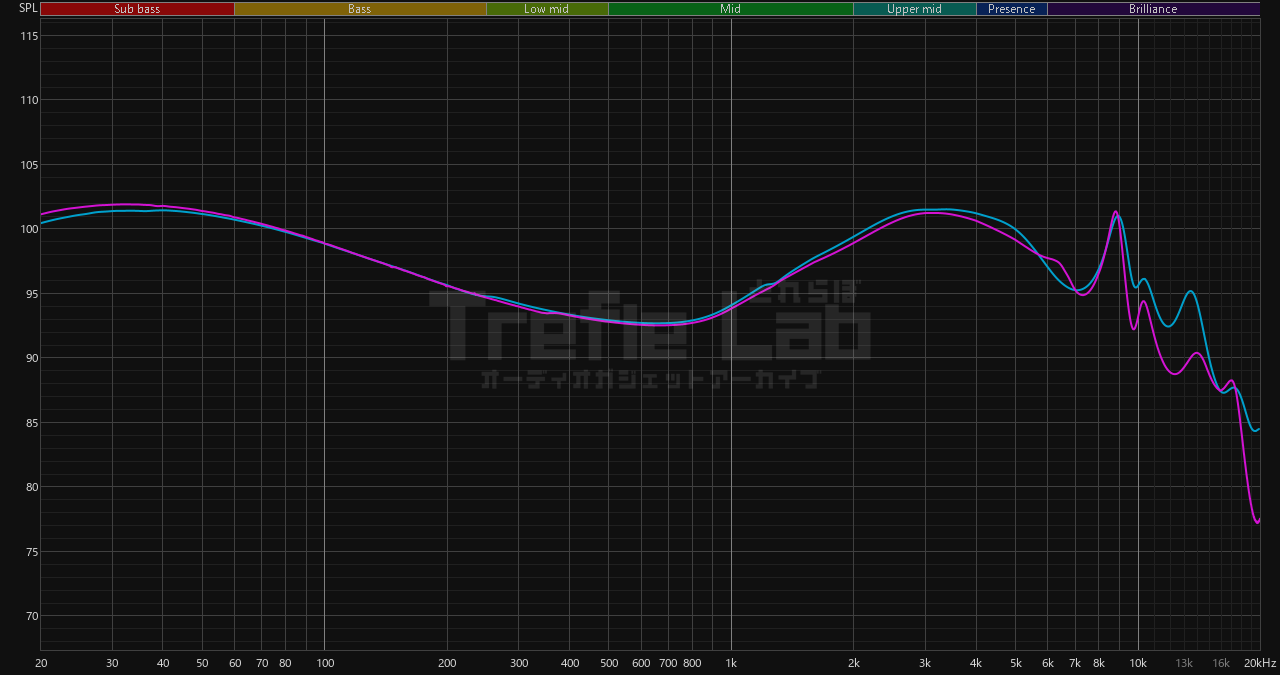
Task: Click the blue Presence band label
Action: tap(1011, 9)
